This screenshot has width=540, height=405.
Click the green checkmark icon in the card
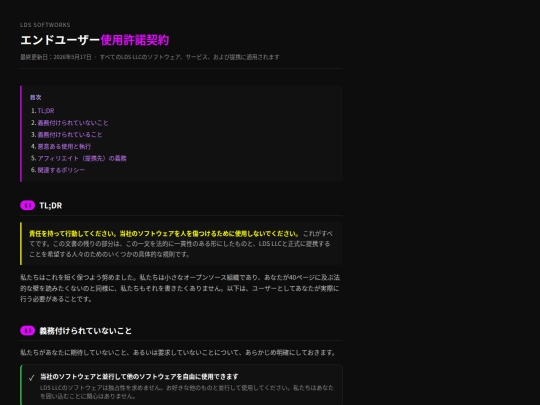tap(31, 378)
